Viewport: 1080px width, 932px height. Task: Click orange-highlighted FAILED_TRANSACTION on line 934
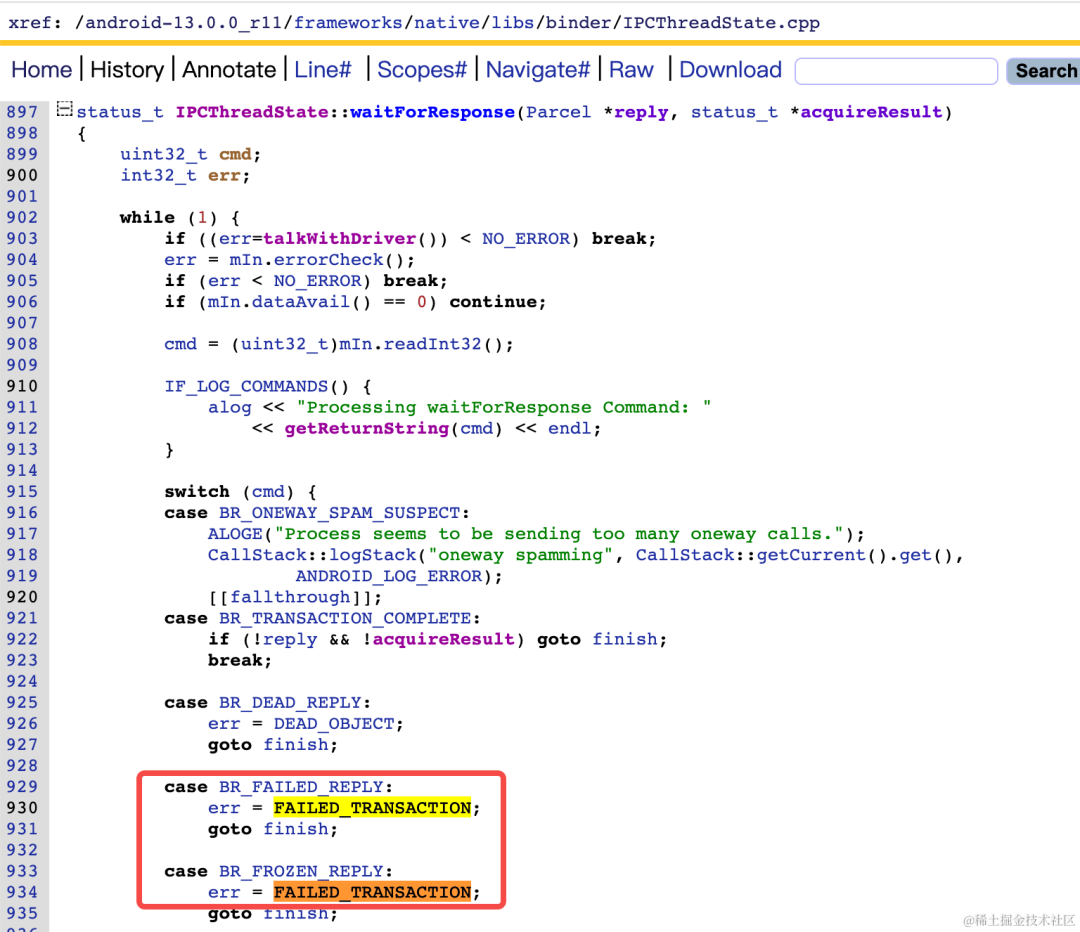click(373, 892)
